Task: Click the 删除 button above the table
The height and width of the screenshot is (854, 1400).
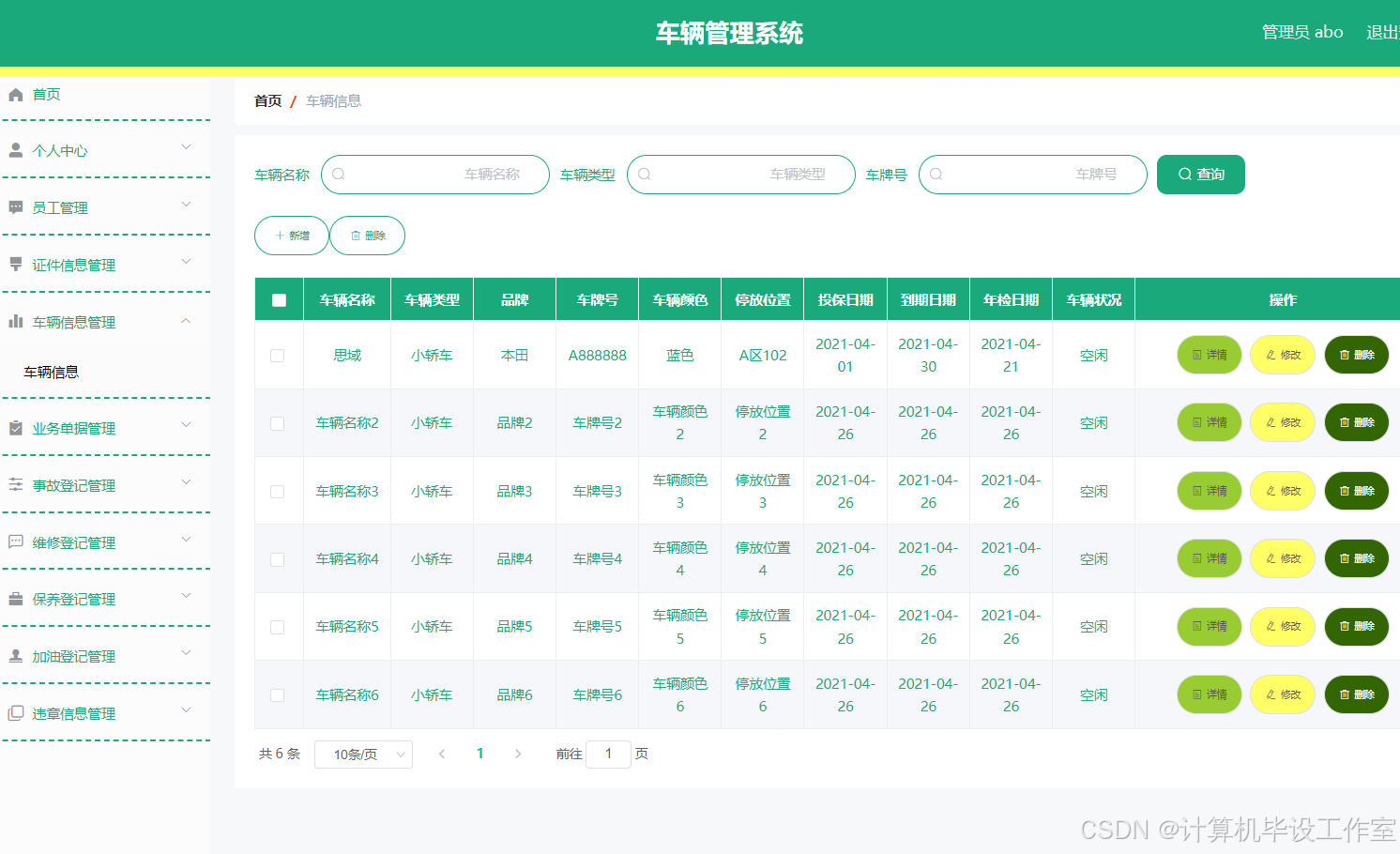Action: pos(368,236)
